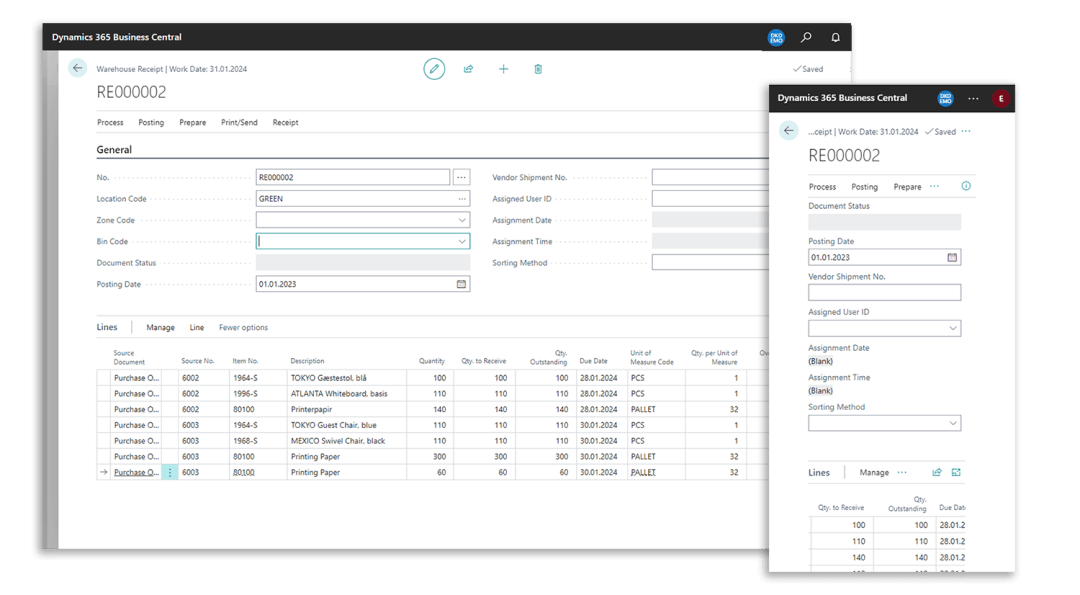
Task: Delete the receipt using the trash icon
Action: tap(538, 69)
